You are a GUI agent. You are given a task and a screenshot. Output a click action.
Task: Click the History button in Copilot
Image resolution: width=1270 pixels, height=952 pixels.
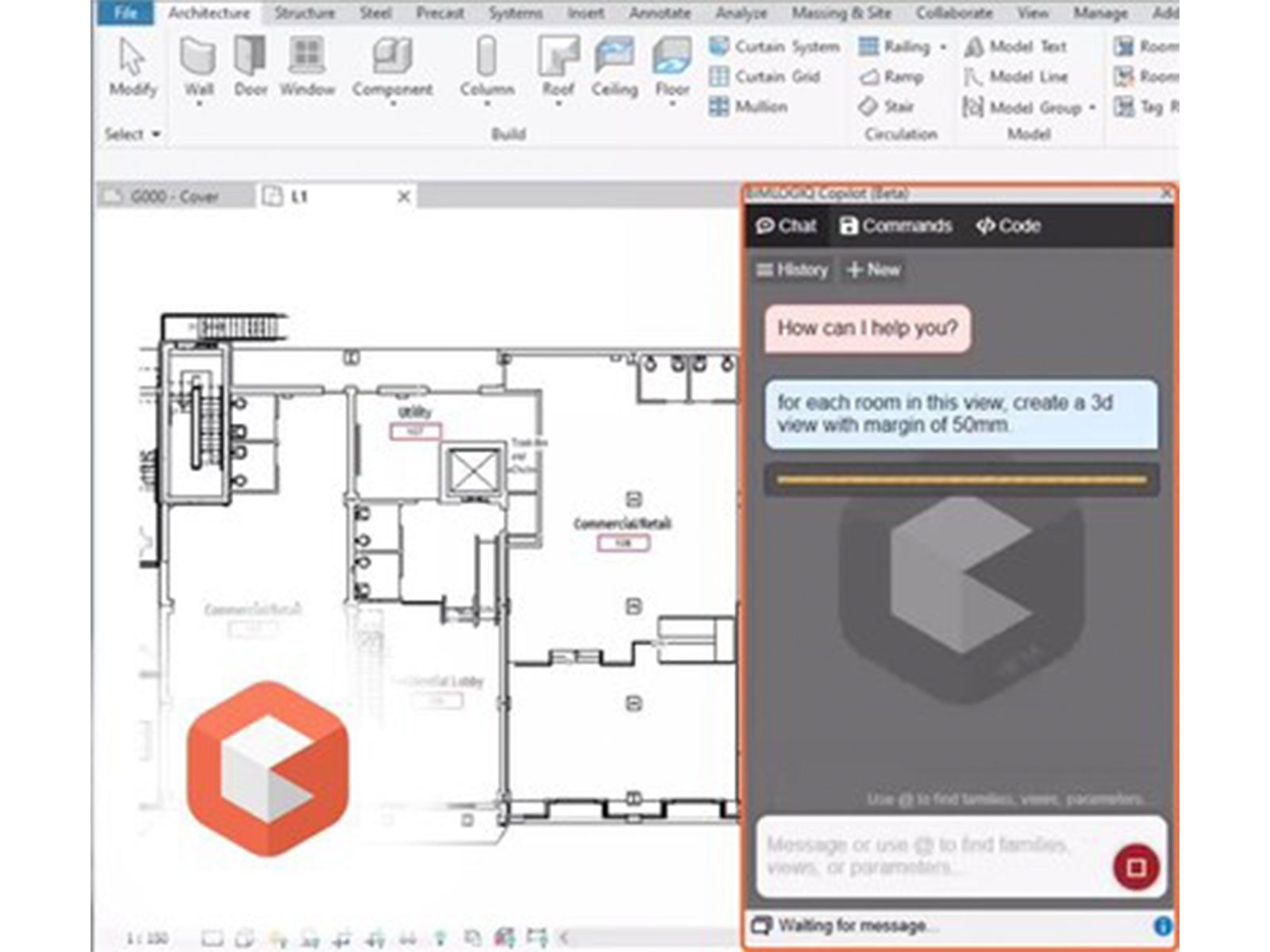pos(792,270)
